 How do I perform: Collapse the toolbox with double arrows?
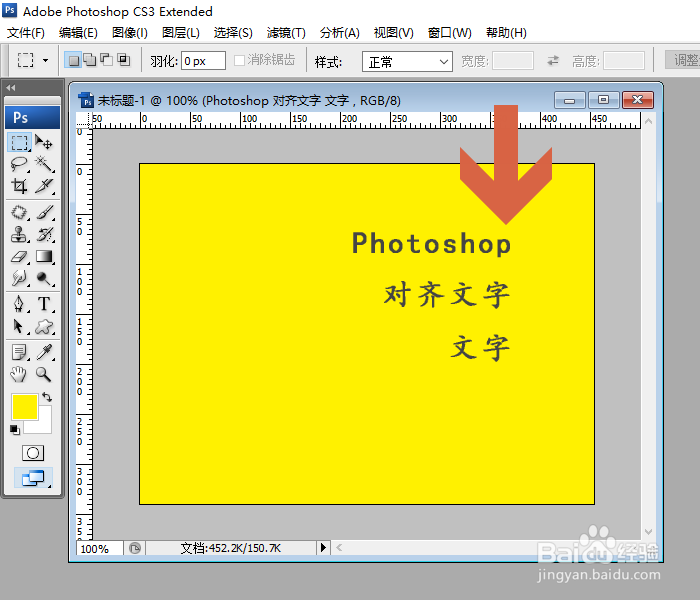11,88
